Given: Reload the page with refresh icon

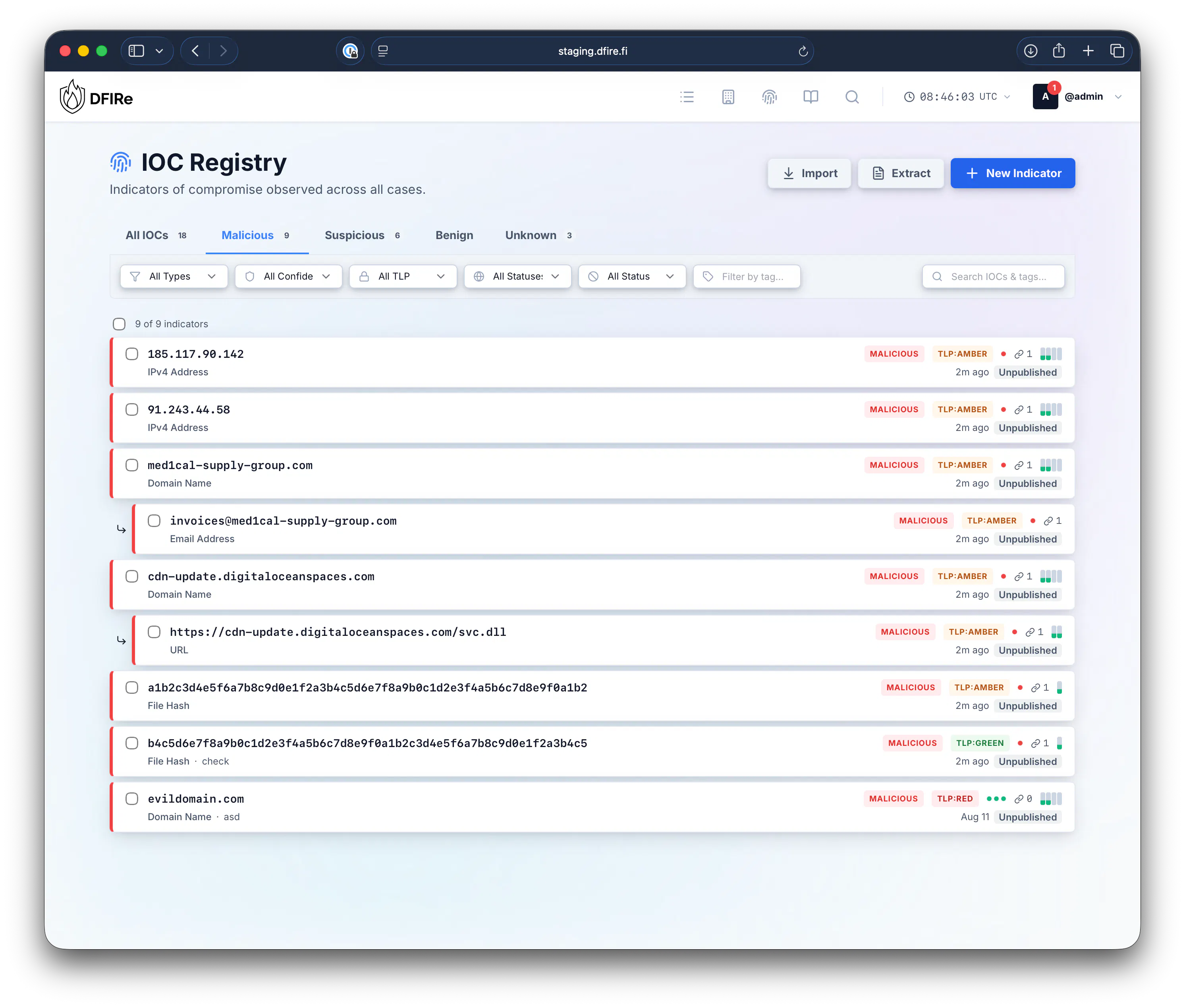Looking at the screenshot, I should tap(803, 51).
